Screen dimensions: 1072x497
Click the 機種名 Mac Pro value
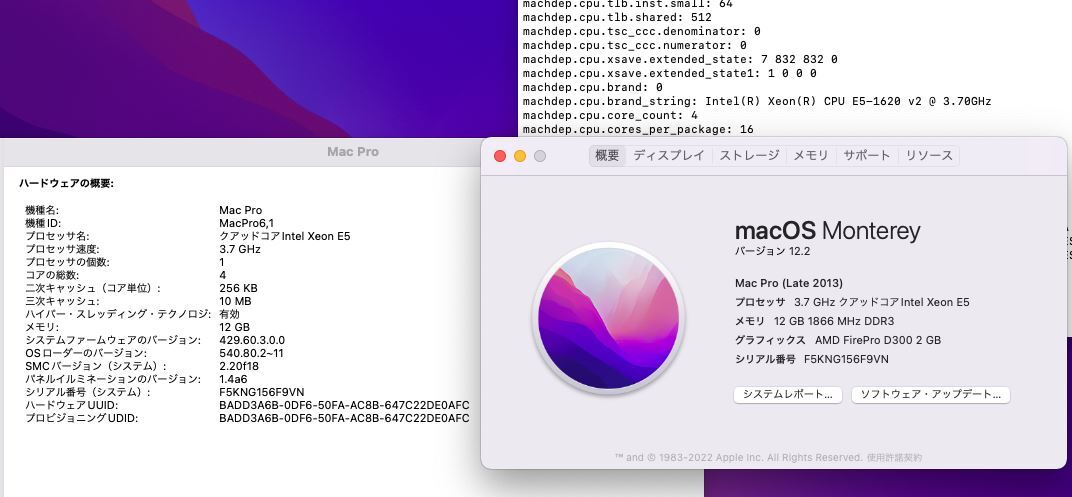coord(240,210)
